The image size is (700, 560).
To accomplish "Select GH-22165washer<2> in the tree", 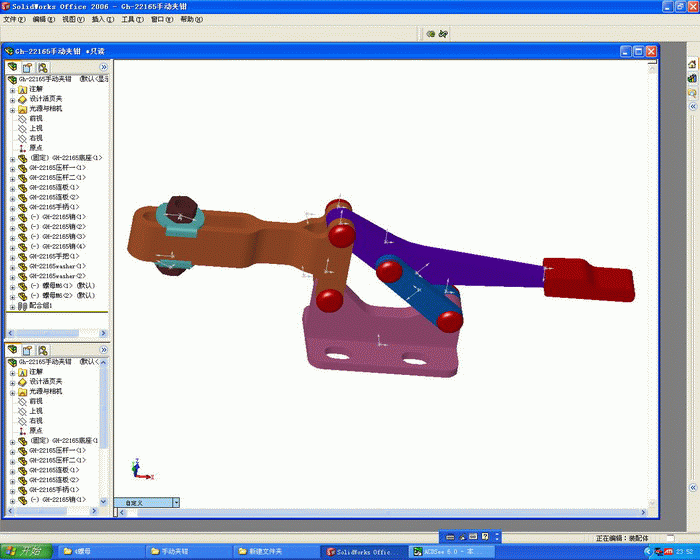I will coord(57,276).
